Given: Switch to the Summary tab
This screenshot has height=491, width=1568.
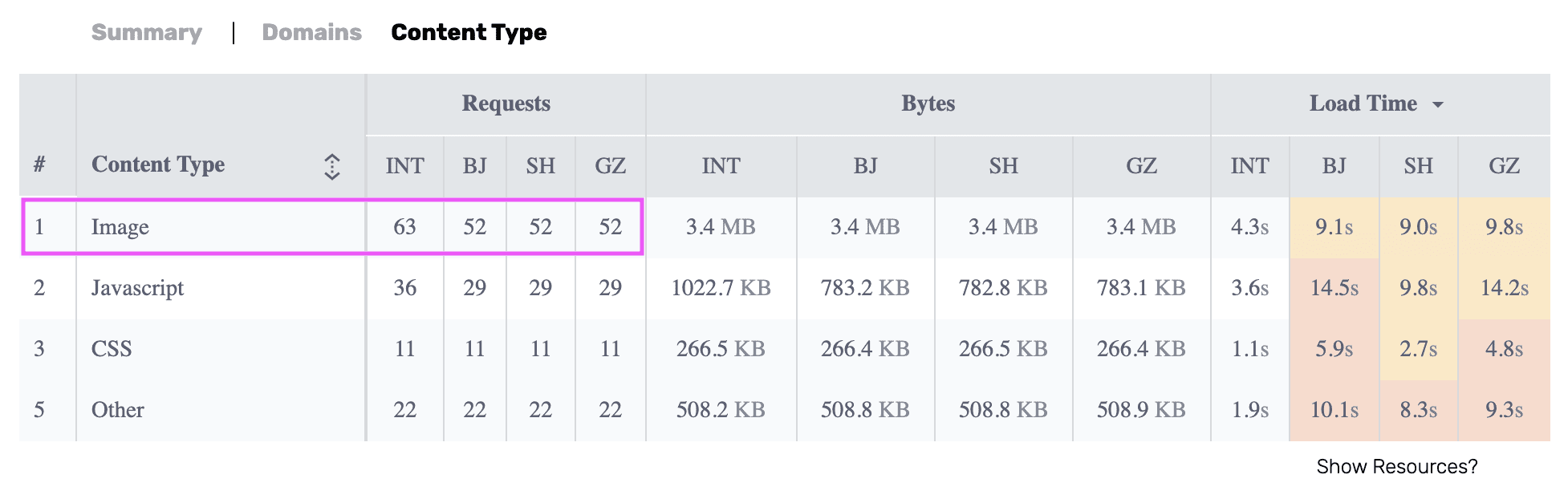Looking at the screenshot, I should 147,32.
